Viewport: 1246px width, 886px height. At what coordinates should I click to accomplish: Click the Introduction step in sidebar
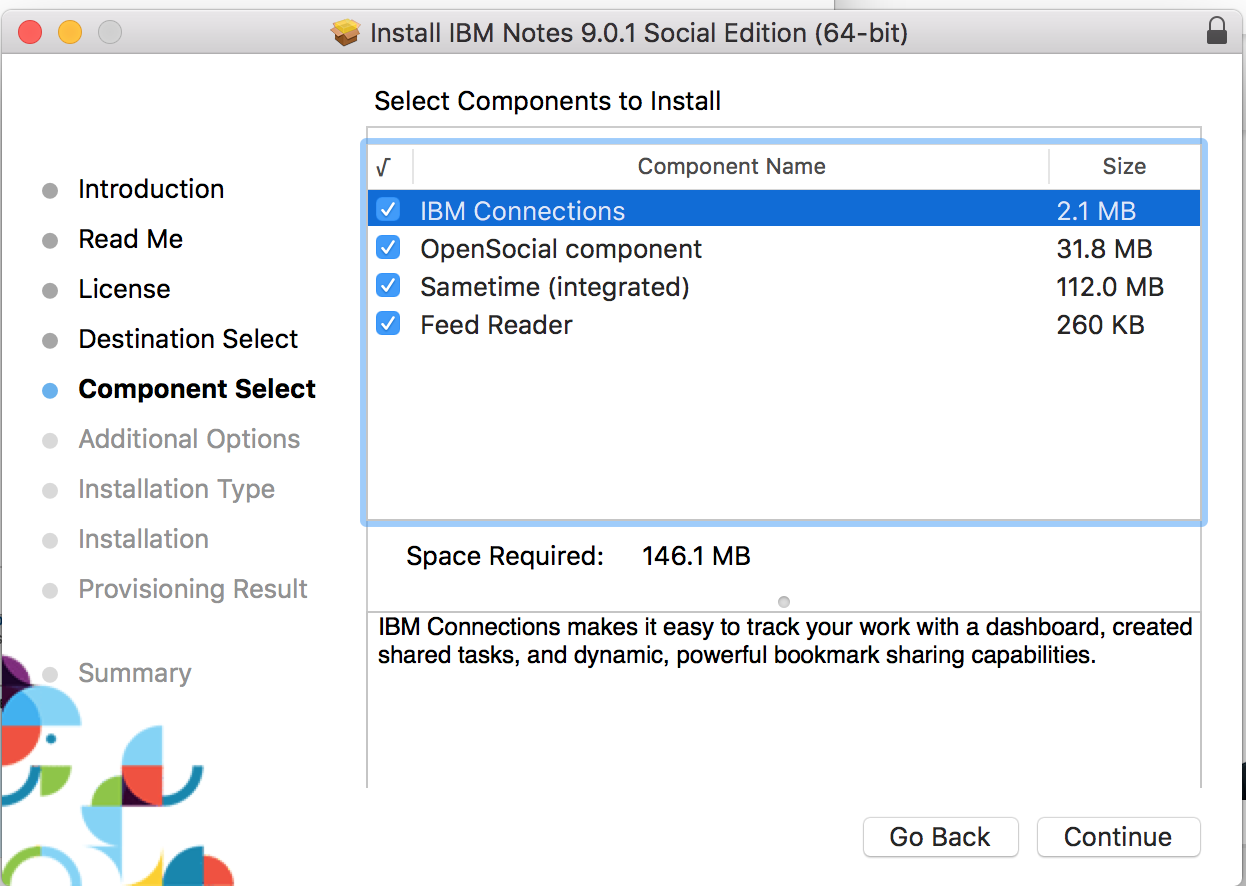151,189
